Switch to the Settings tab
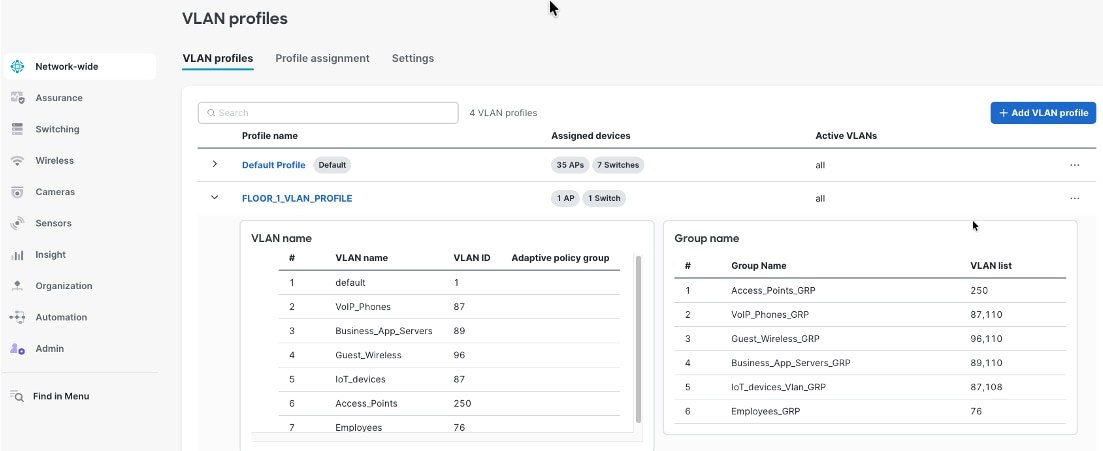The image size is (1103, 451). [x=412, y=59]
